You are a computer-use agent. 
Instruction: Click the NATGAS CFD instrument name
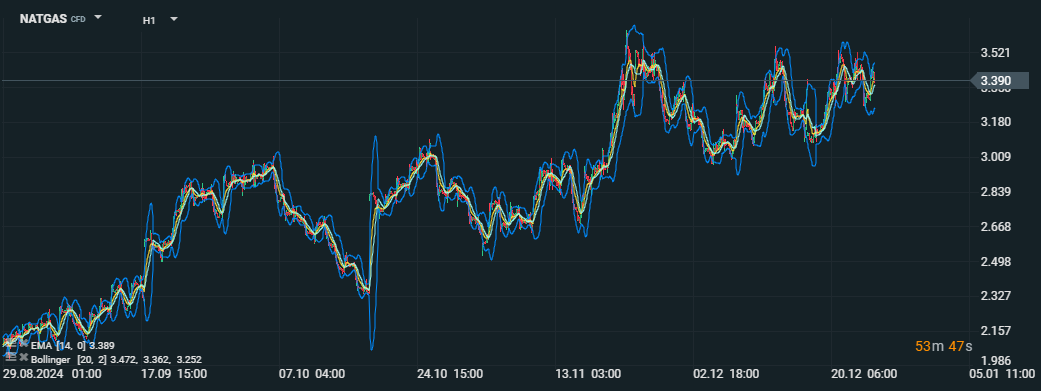pyautogui.click(x=52, y=19)
